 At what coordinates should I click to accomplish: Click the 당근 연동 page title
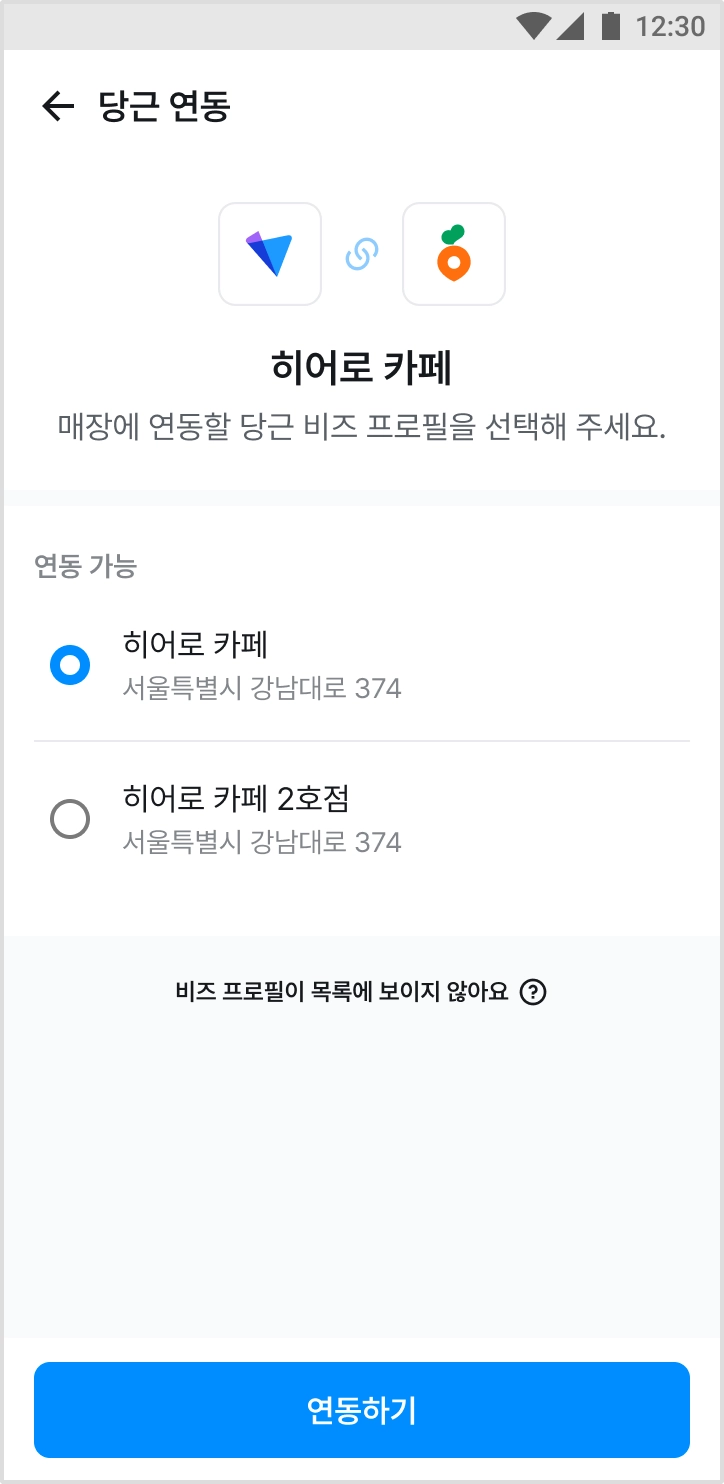165,106
